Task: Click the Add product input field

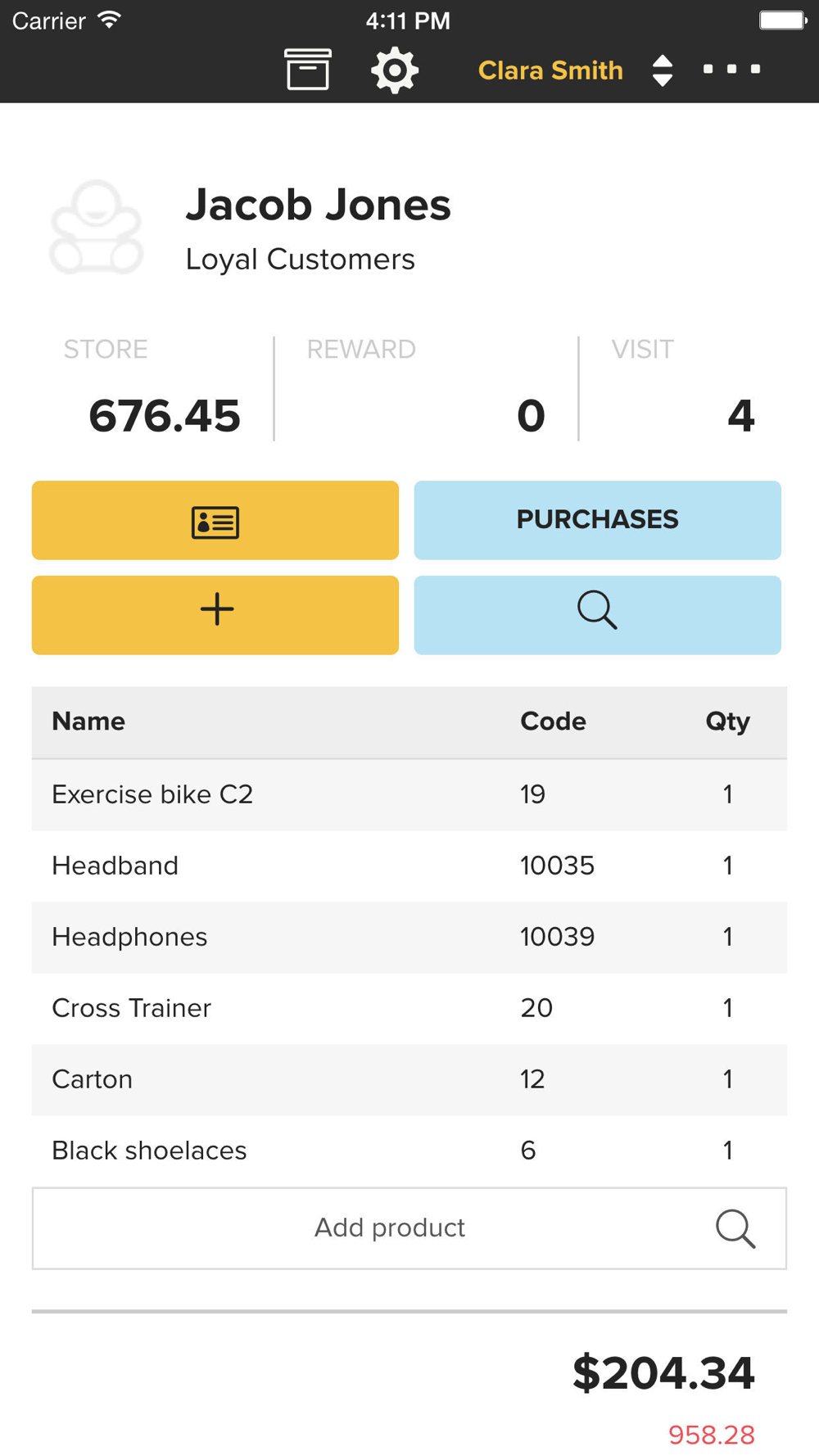Action: [x=390, y=1228]
